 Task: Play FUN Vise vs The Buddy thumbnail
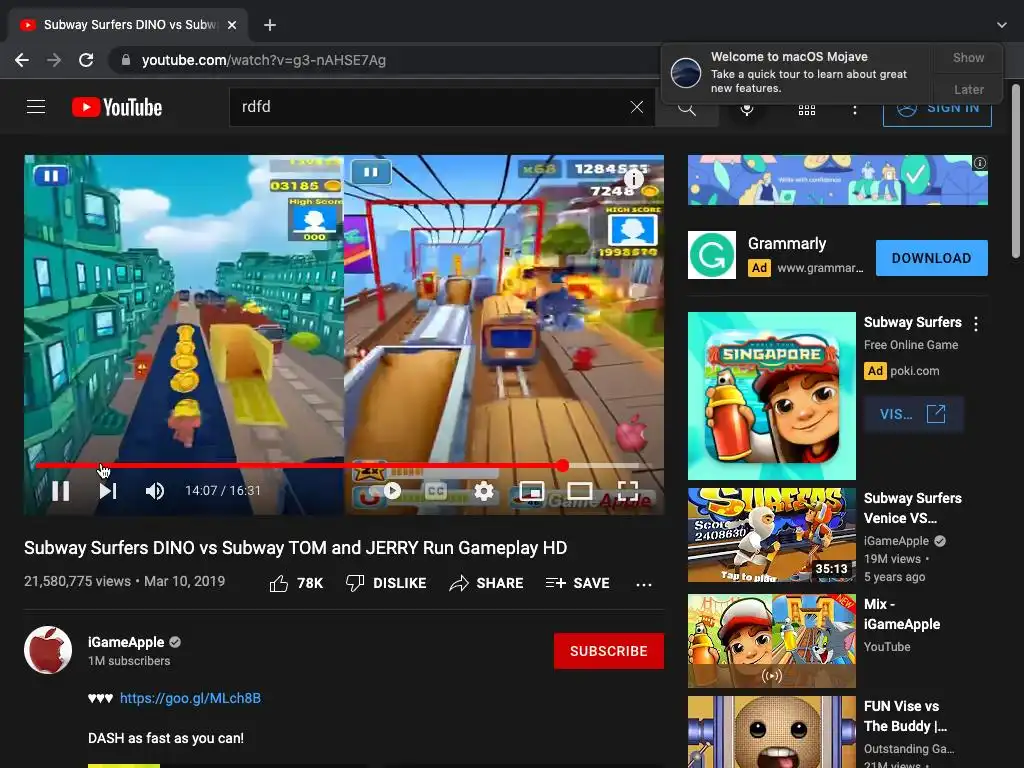771,731
